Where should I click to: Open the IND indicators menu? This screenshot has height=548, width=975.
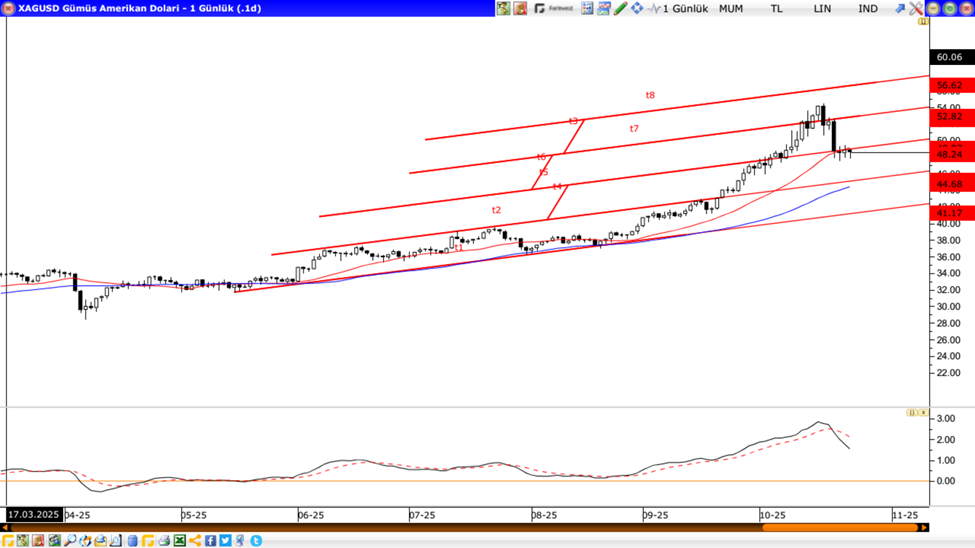(x=868, y=8)
